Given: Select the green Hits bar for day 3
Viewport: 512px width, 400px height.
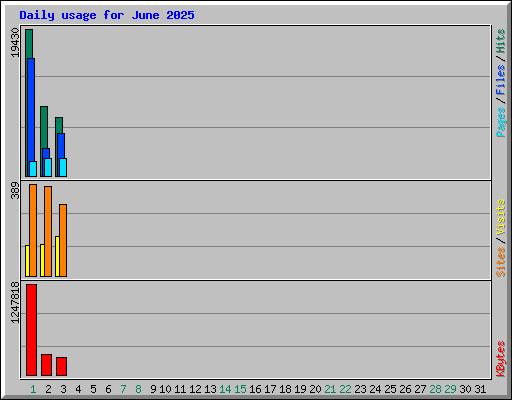Looking at the screenshot, I should point(59,125).
